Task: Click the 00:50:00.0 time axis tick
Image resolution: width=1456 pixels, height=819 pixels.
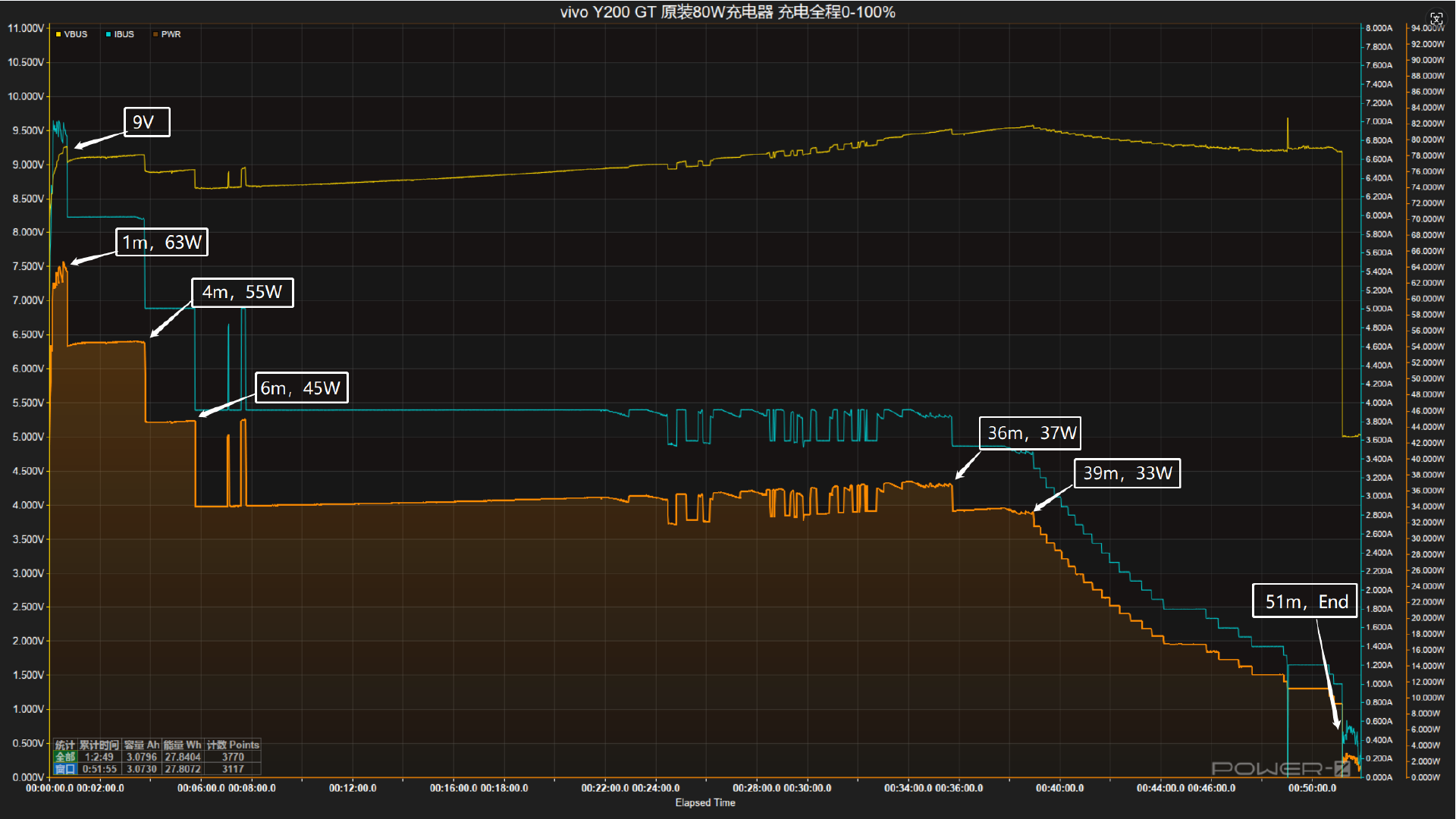Action: pos(1312,788)
